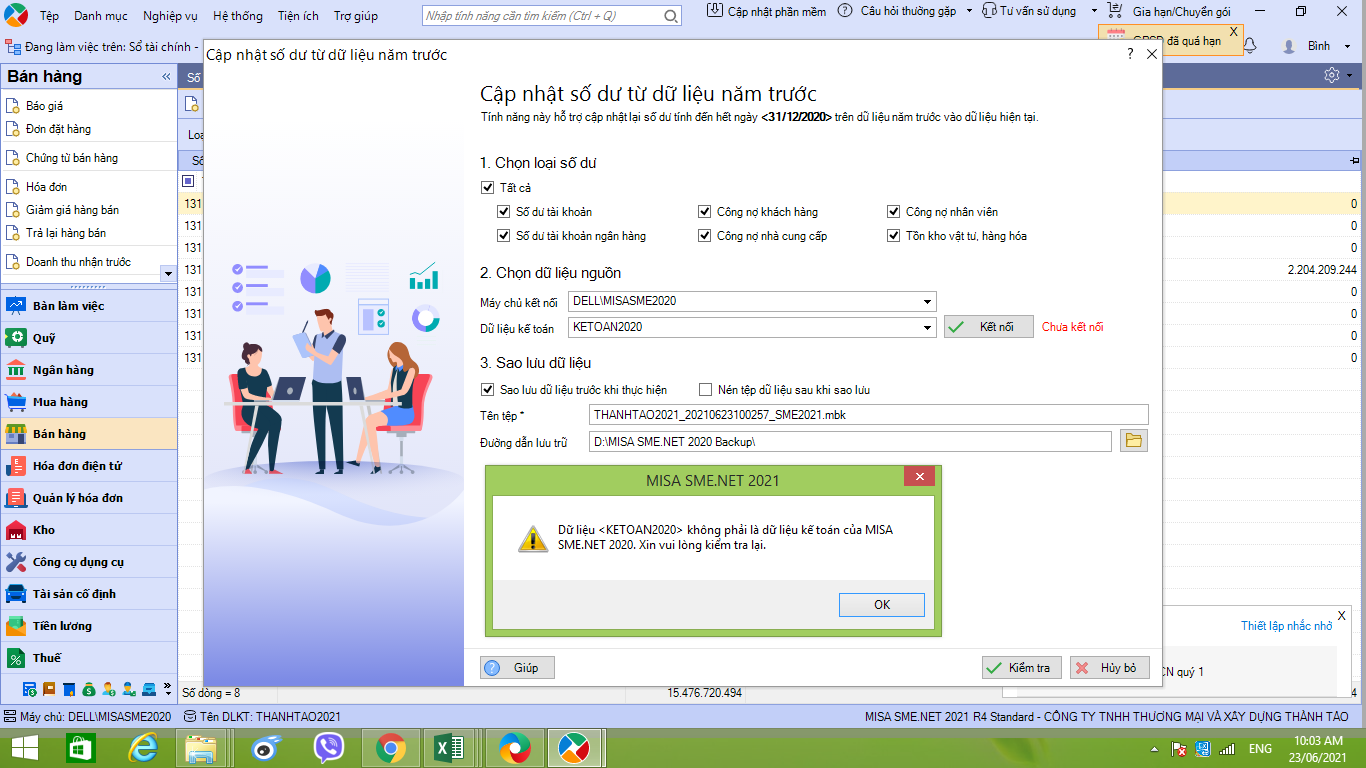Click the Thiết lập nhắc nhở link
Viewport: 1366px width, 768px height.
(x=1286, y=626)
